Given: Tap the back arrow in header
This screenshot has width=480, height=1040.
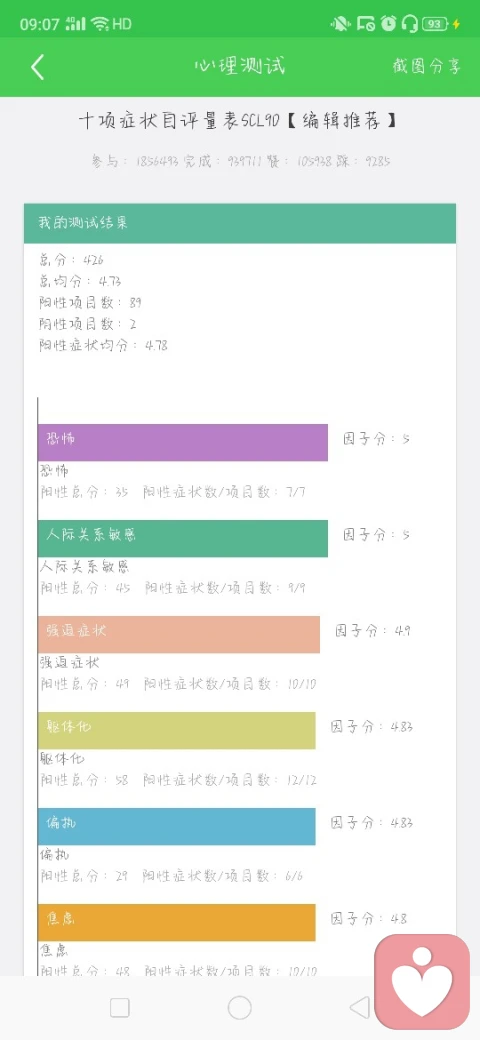Looking at the screenshot, I should pos(37,67).
